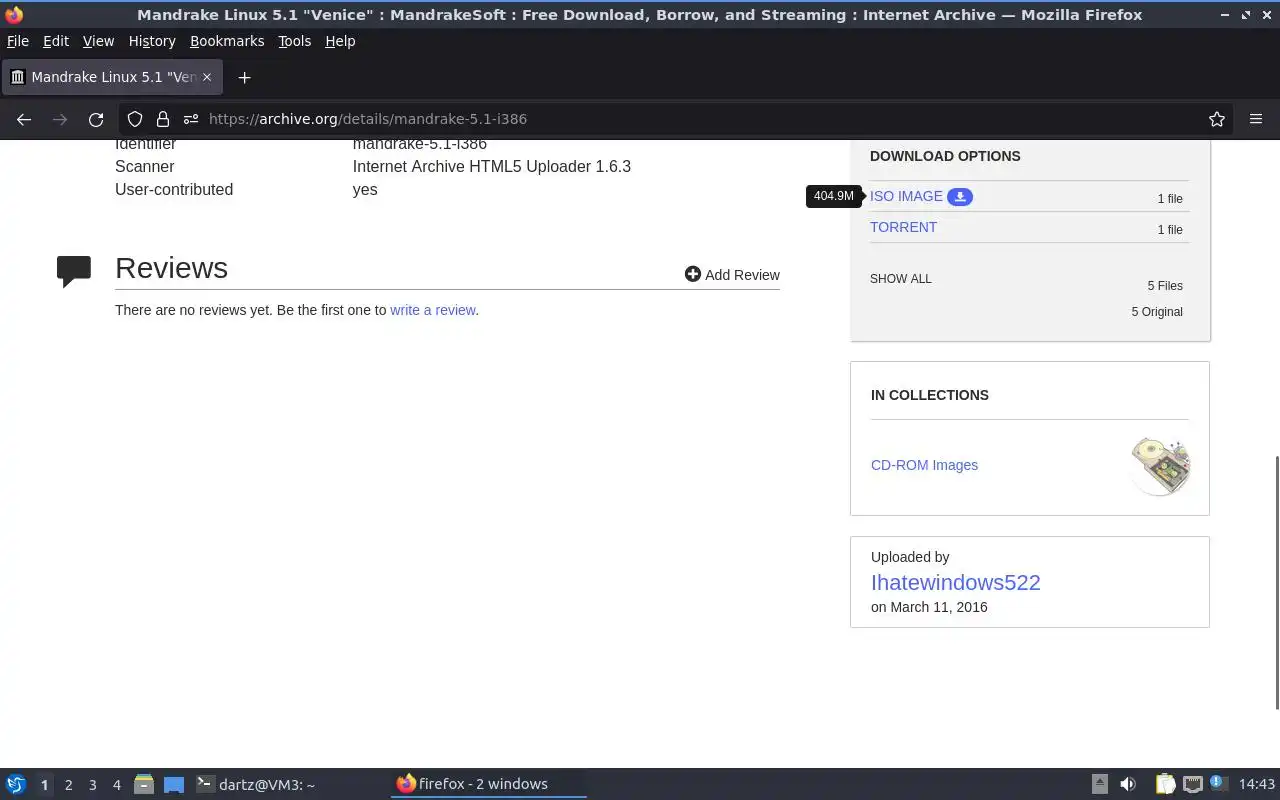
Task: Click the IN COLLECTIONS heading
Action: coord(929,395)
